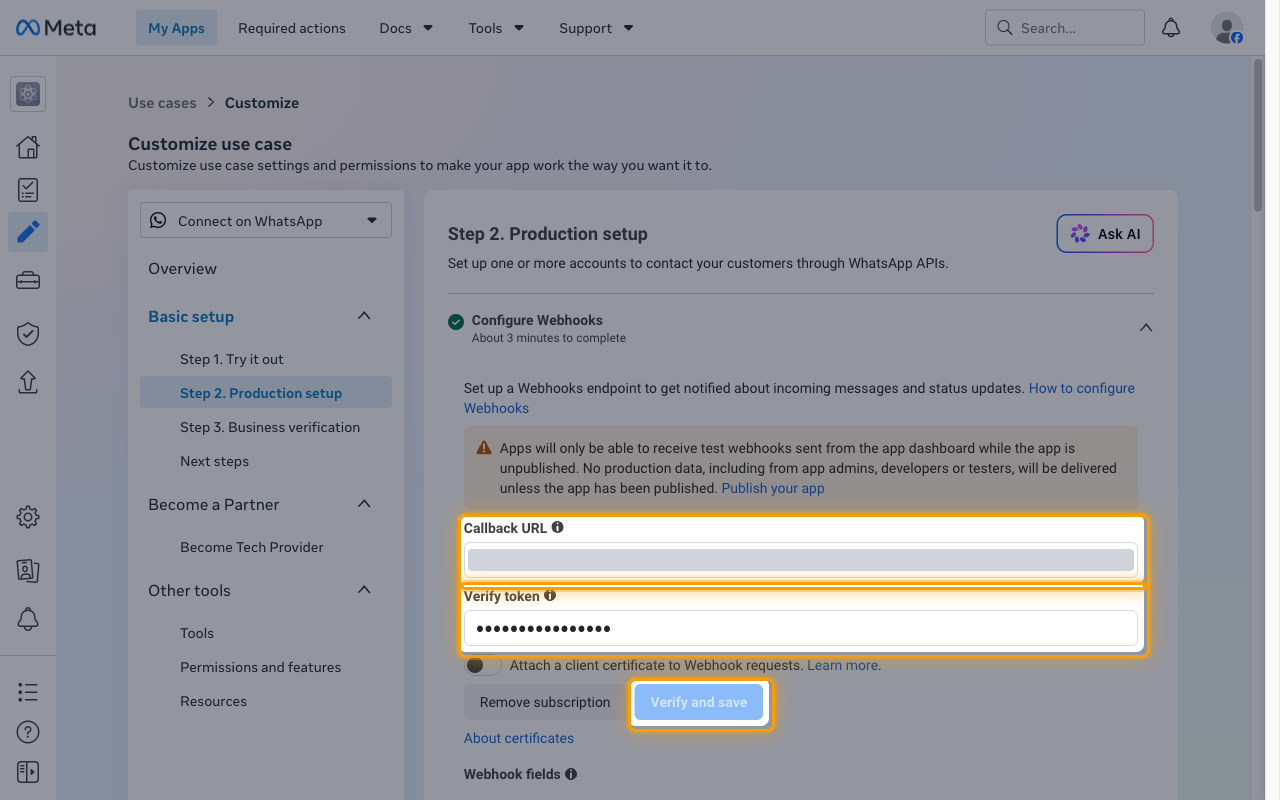Open Required actions in top bar
Viewport: 1280px width, 800px height.
click(292, 28)
